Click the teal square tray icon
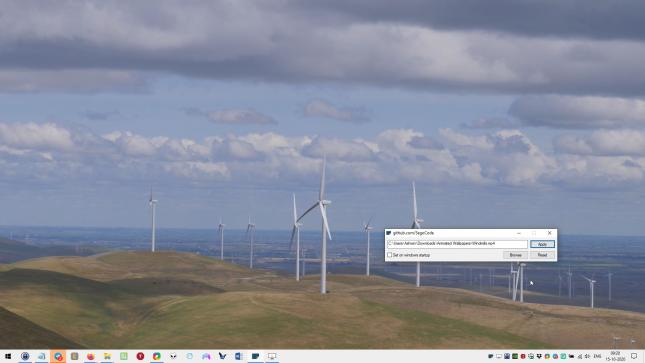The width and height of the screenshot is (645, 363). pyautogui.click(x=563, y=356)
